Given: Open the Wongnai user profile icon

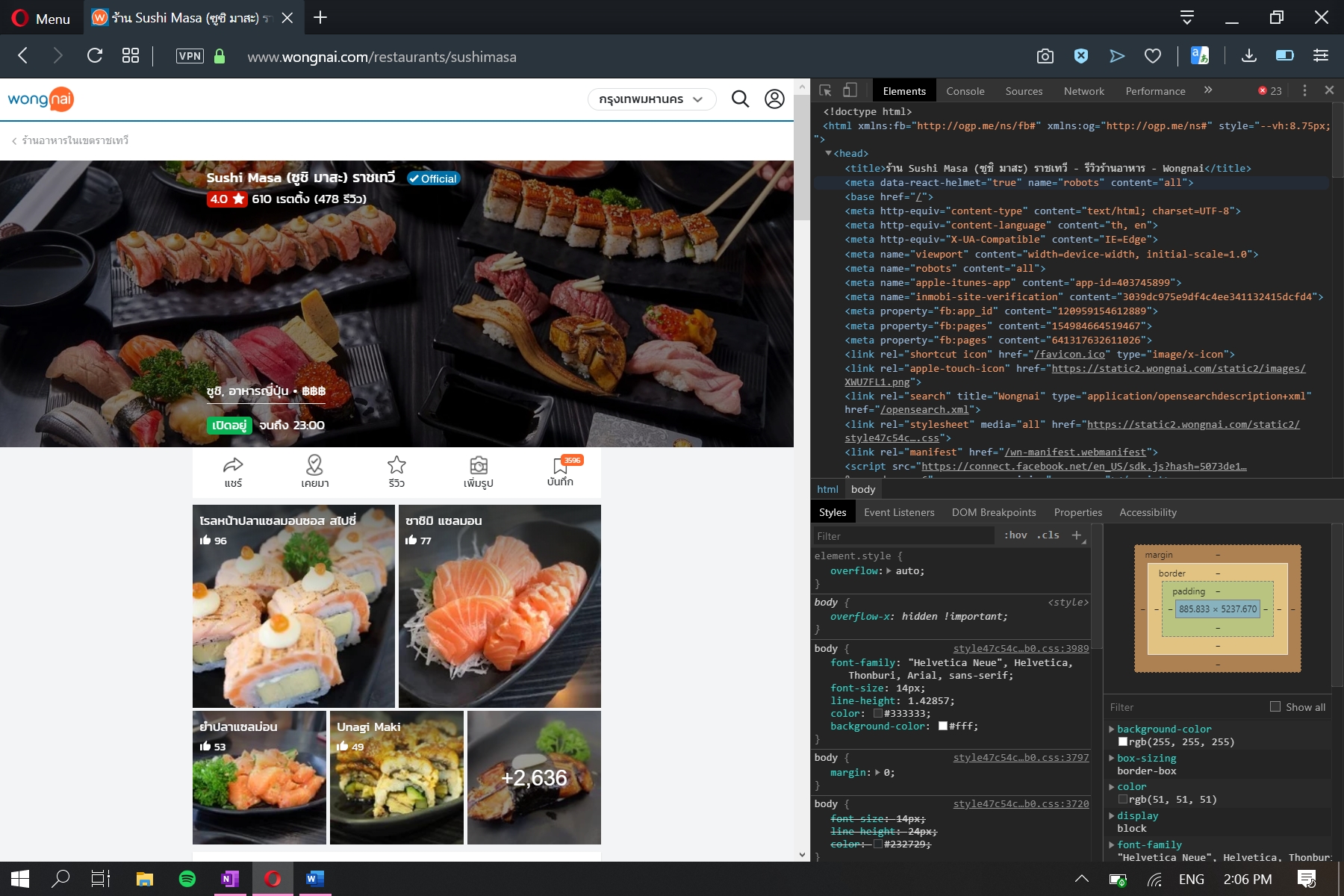Looking at the screenshot, I should coord(774,99).
